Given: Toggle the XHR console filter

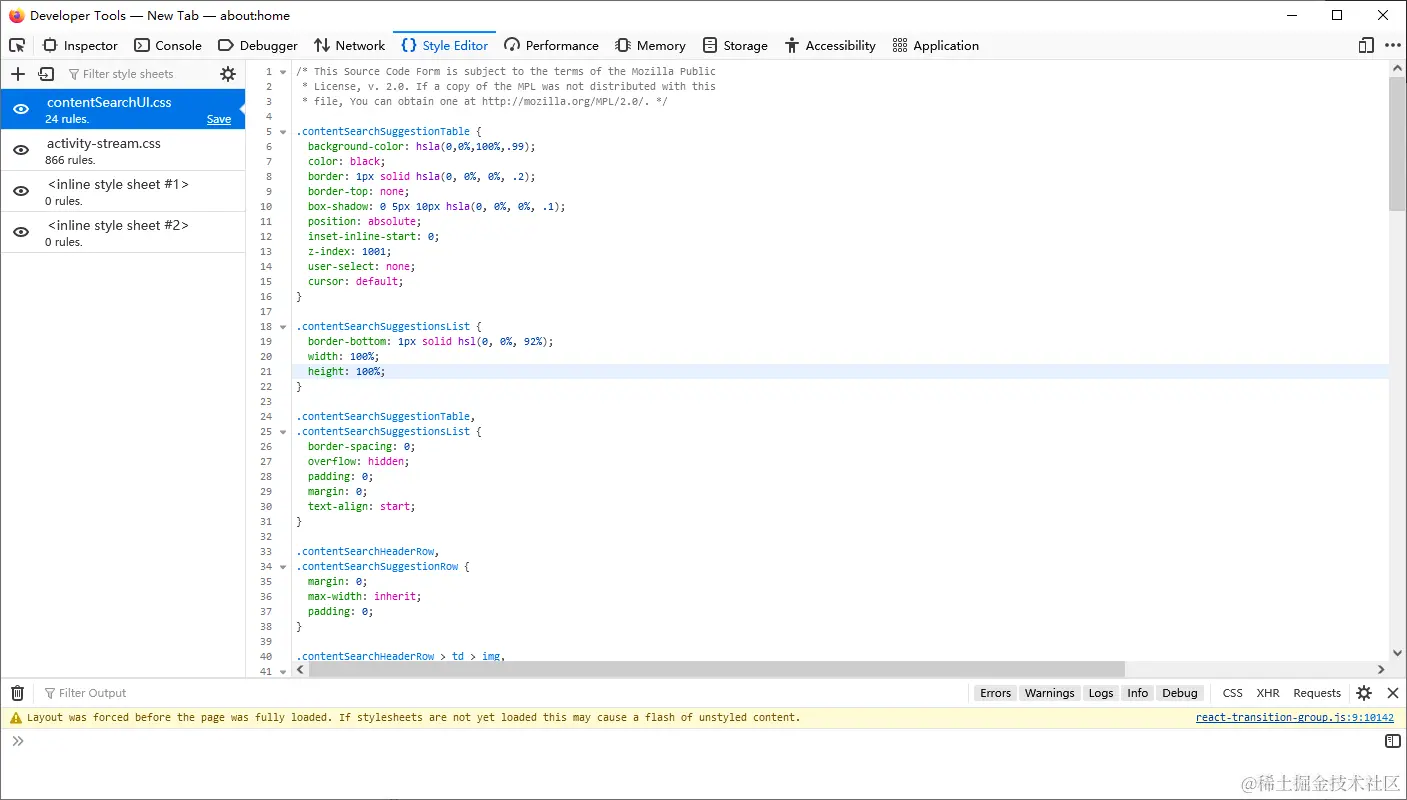Looking at the screenshot, I should [x=1268, y=693].
